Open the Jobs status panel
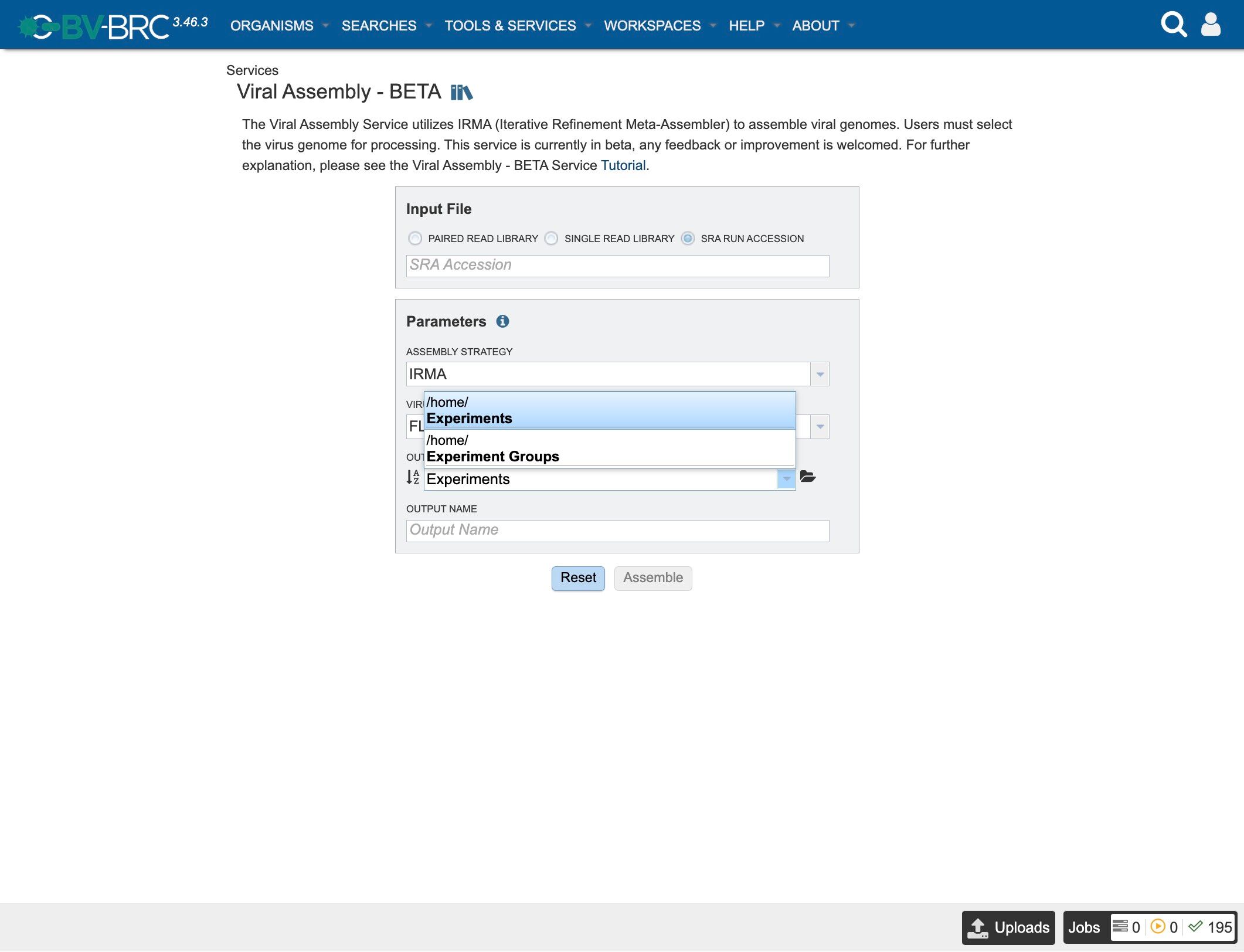This screenshot has height=952, width=1244. click(x=1083, y=927)
